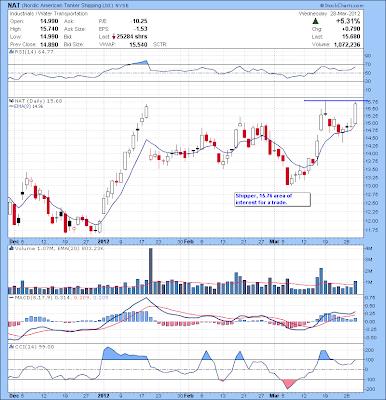Click the small icon before the RSI(14) label
Screen dimensions: 386x400
[11, 52]
